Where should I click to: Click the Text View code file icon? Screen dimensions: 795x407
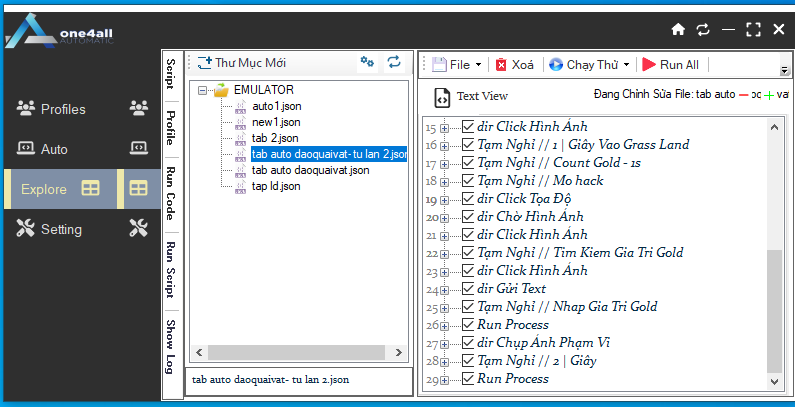(442, 97)
